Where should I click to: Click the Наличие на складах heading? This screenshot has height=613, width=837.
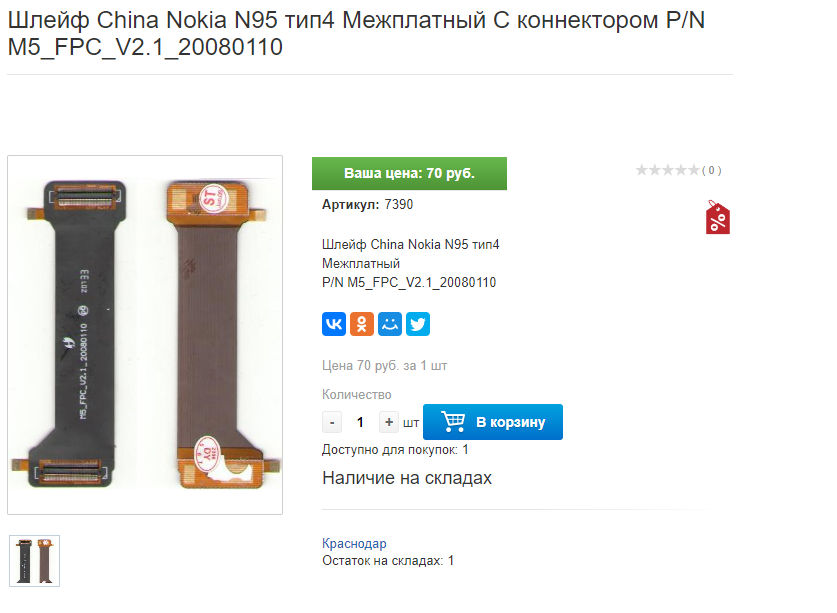[x=407, y=478]
